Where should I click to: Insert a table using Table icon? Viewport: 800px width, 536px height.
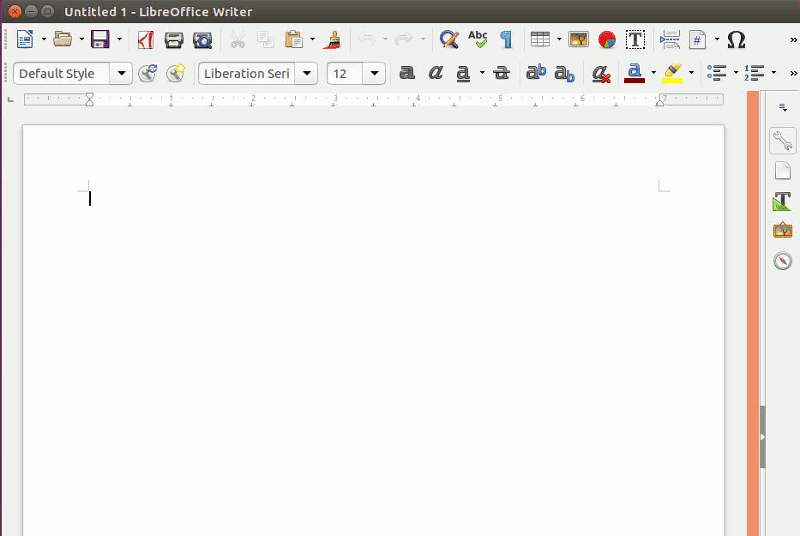[x=540, y=39]
